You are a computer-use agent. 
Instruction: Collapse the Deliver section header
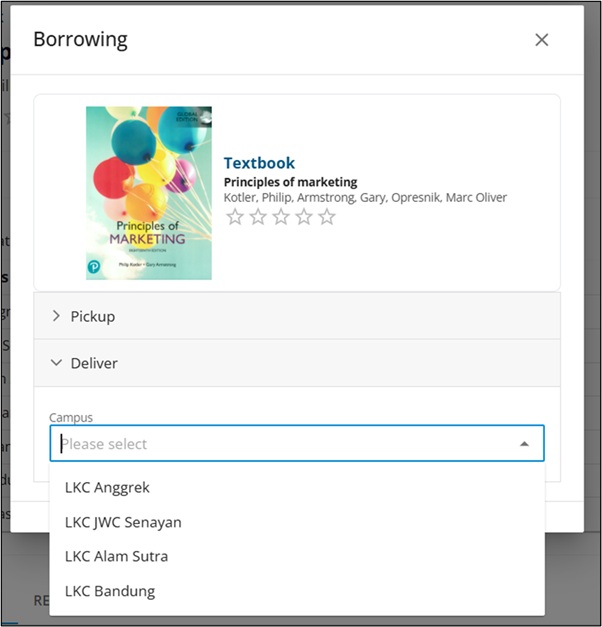[296, 363]
